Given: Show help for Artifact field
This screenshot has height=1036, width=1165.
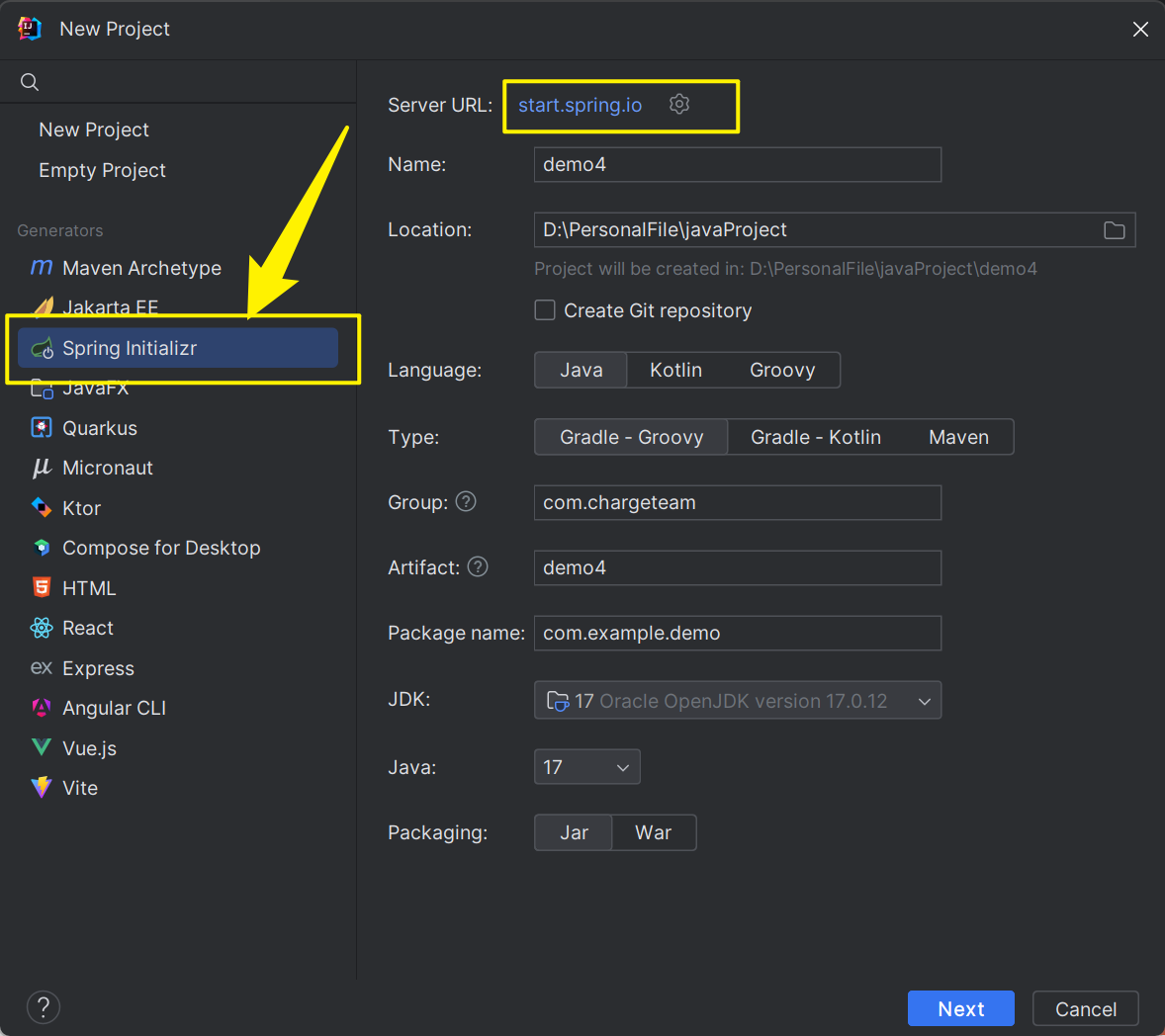Looking at the screenshot, I should (478, 567).
